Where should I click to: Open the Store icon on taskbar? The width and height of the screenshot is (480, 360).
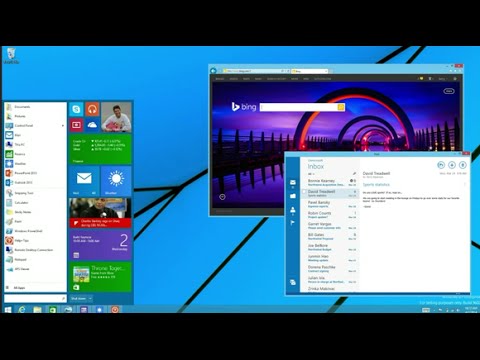pyautogui.click(x=53, y=310)
